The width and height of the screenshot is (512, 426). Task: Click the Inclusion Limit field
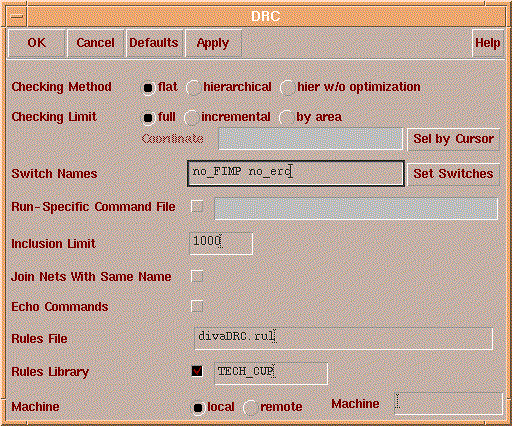point(221,243)
